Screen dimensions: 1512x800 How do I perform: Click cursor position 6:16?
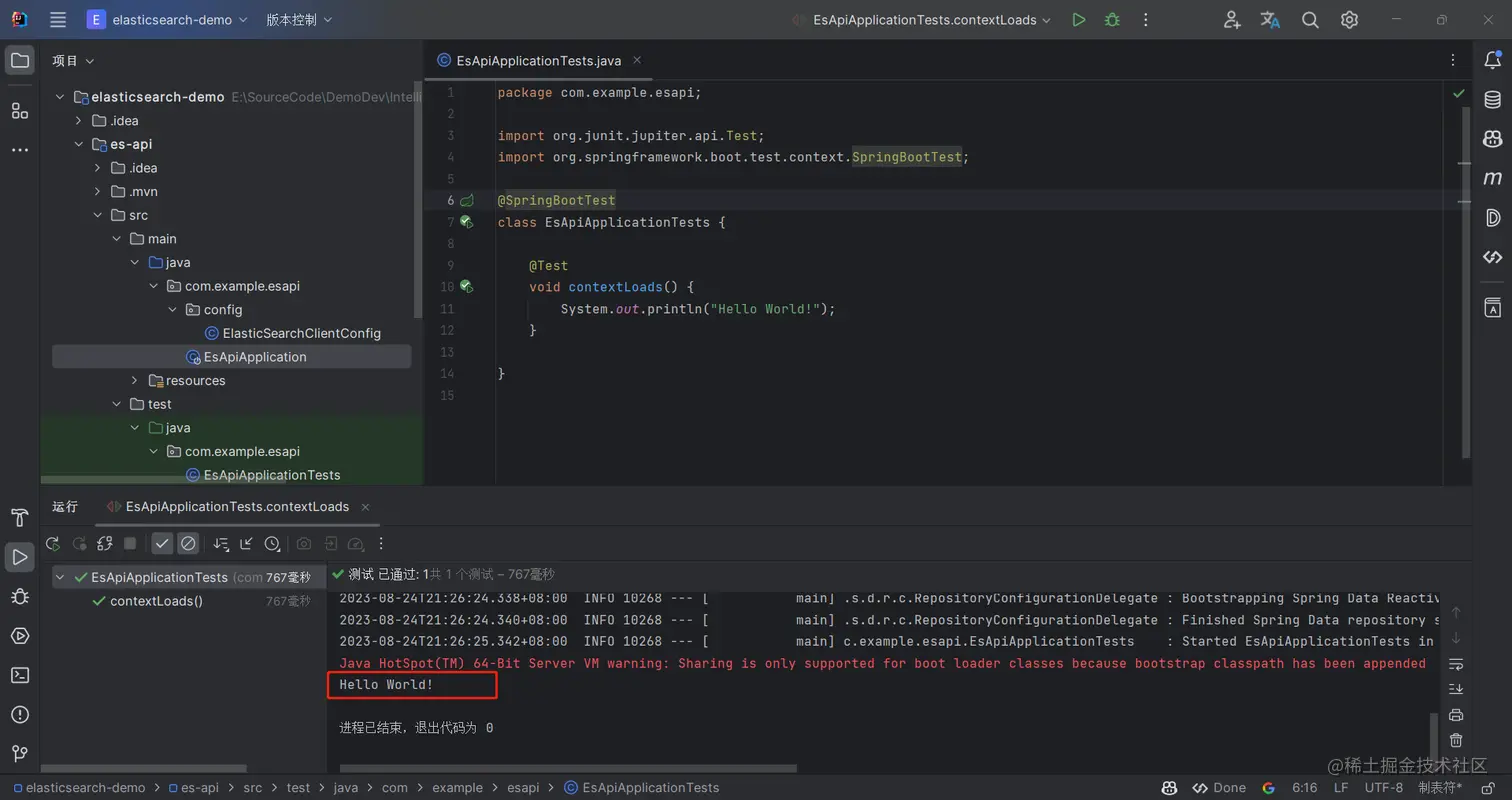click(1304, 788)
